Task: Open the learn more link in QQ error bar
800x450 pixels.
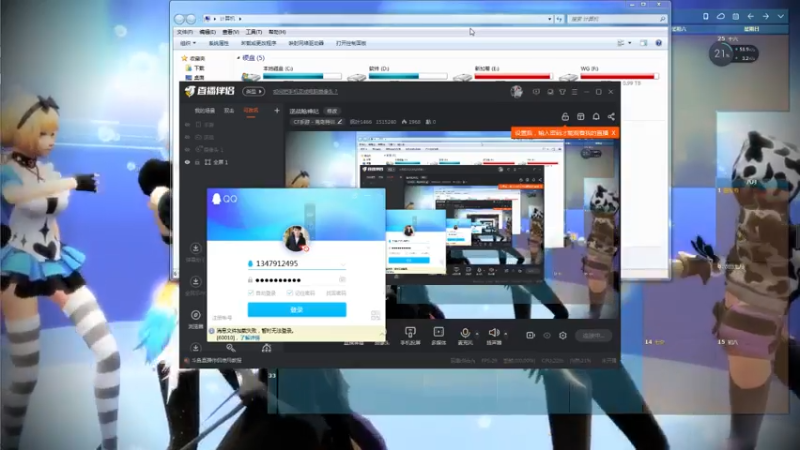Action: tap(250, 337)
